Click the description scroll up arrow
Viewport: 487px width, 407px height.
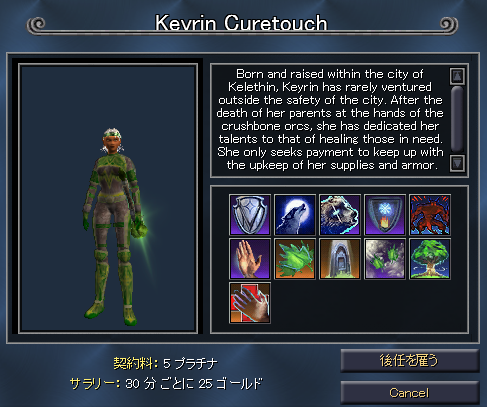pos(457,76)
